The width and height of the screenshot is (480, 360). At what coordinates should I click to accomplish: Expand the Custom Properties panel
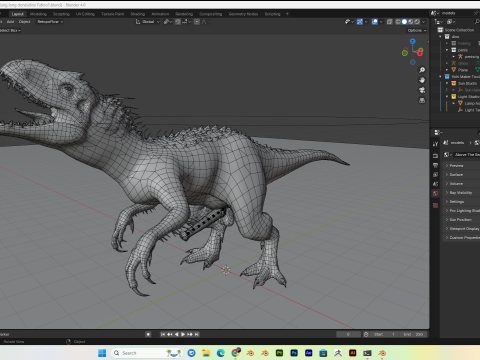(x=461, y=238)
